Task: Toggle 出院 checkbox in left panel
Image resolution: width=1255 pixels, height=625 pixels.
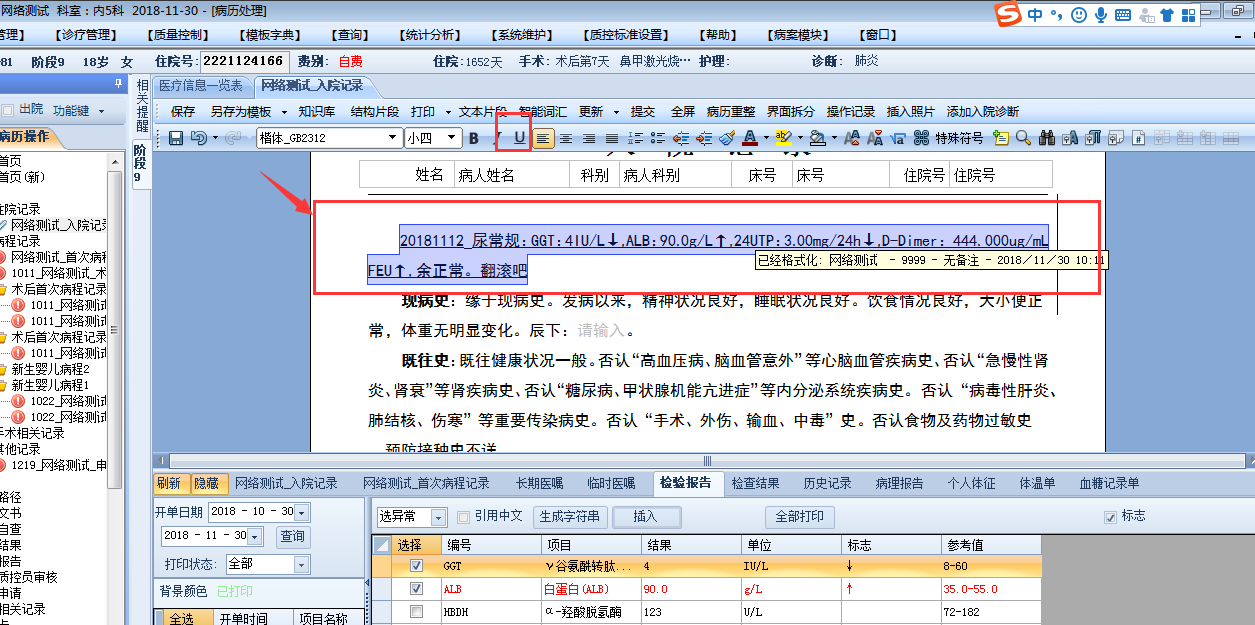Action: tap(8, 111)
